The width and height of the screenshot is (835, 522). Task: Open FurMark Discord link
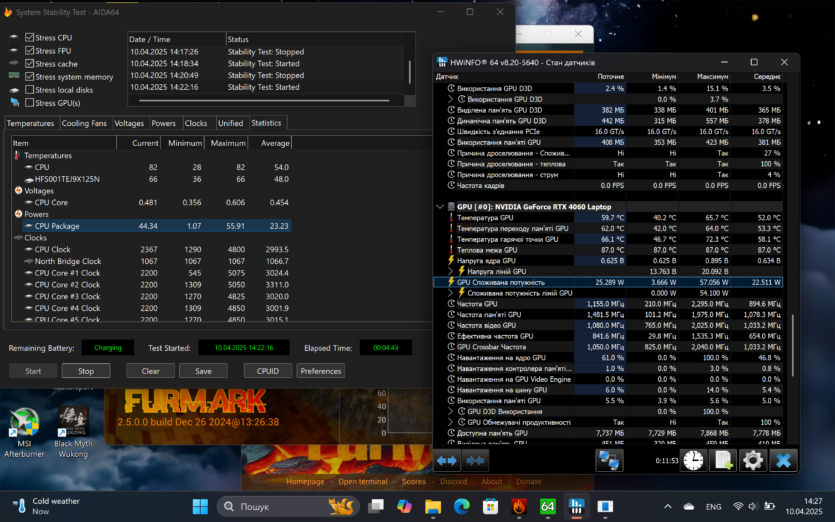click(453, 481)
